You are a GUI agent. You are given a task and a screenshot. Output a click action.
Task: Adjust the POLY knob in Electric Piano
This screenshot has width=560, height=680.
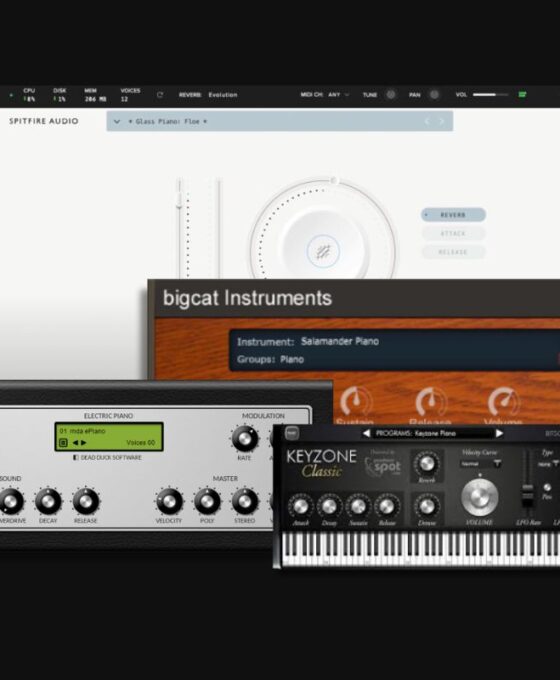tap(207, 501)
